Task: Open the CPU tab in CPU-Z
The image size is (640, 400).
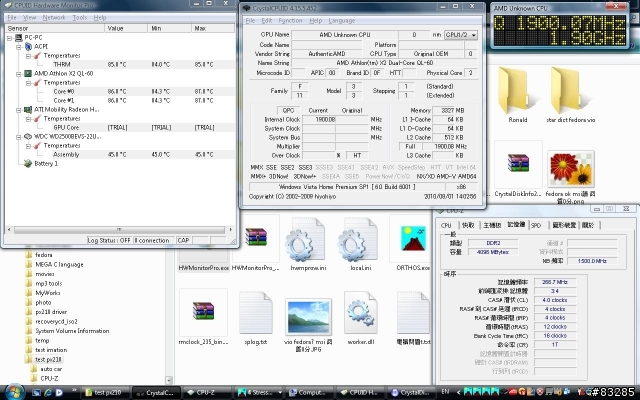Action: [447, 225]
